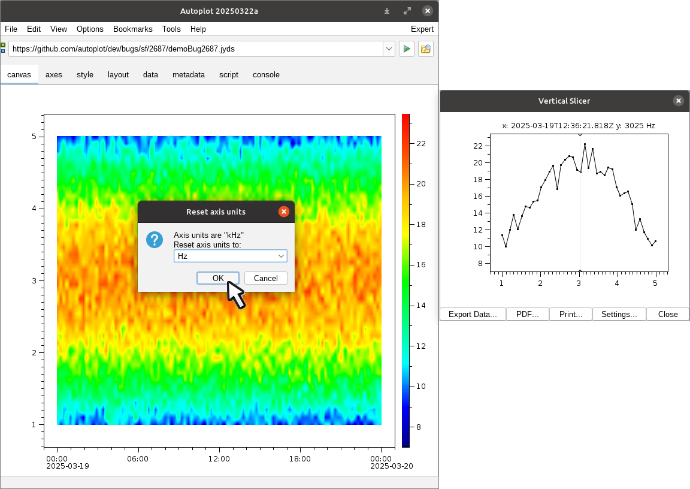The height and width of the screenshot is (489, 690).
Task: Close the Vertical Slicer window
Action: 679,101
